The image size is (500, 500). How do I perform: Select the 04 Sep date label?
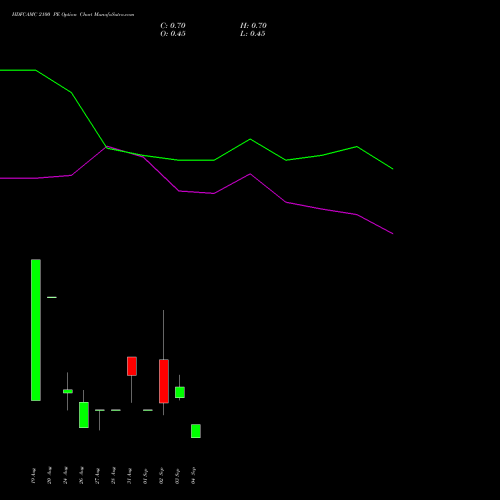pyautogui.click(x=193, y=476)
